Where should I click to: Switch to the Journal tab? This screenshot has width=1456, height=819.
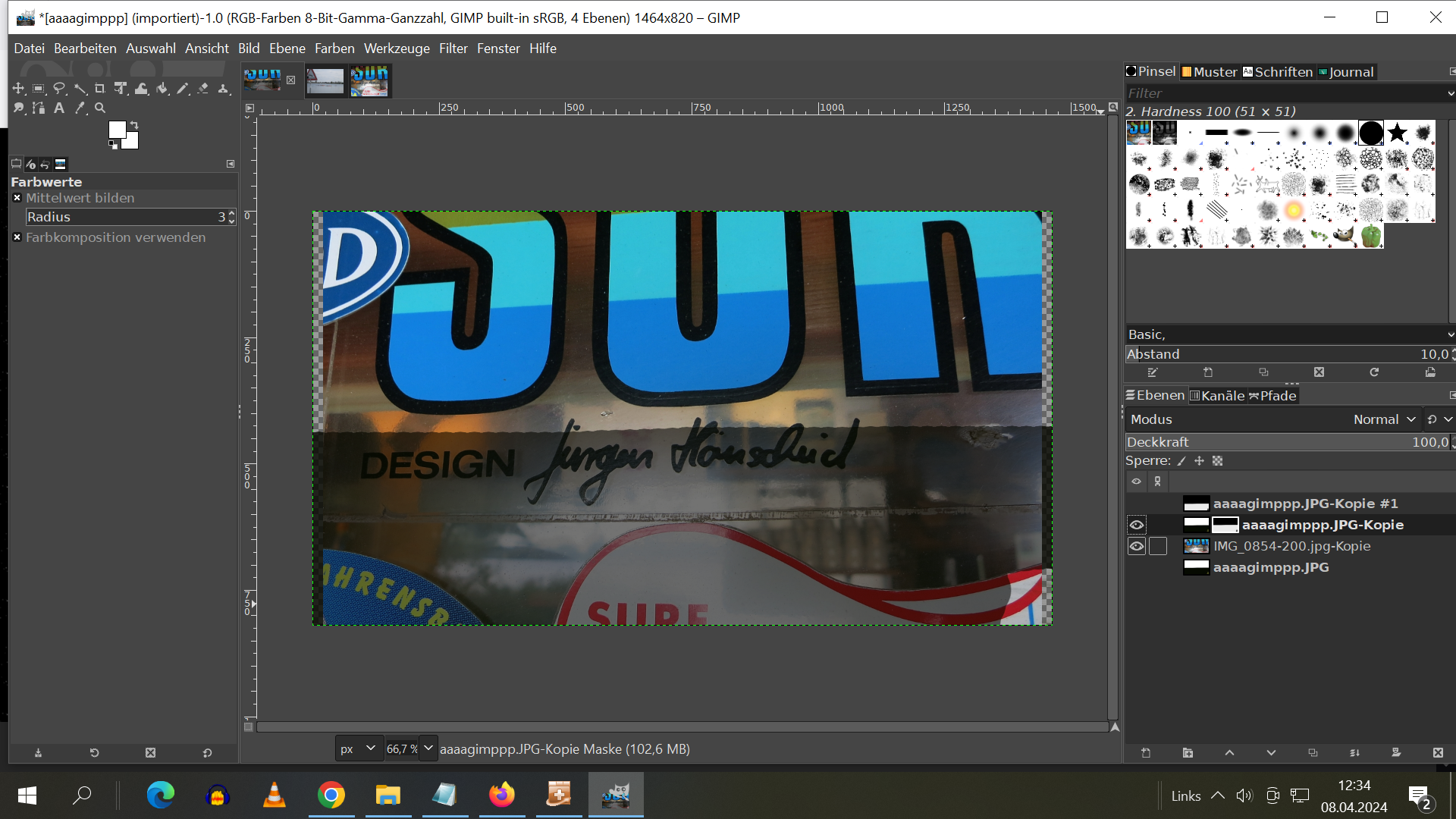pos(1346,72)
